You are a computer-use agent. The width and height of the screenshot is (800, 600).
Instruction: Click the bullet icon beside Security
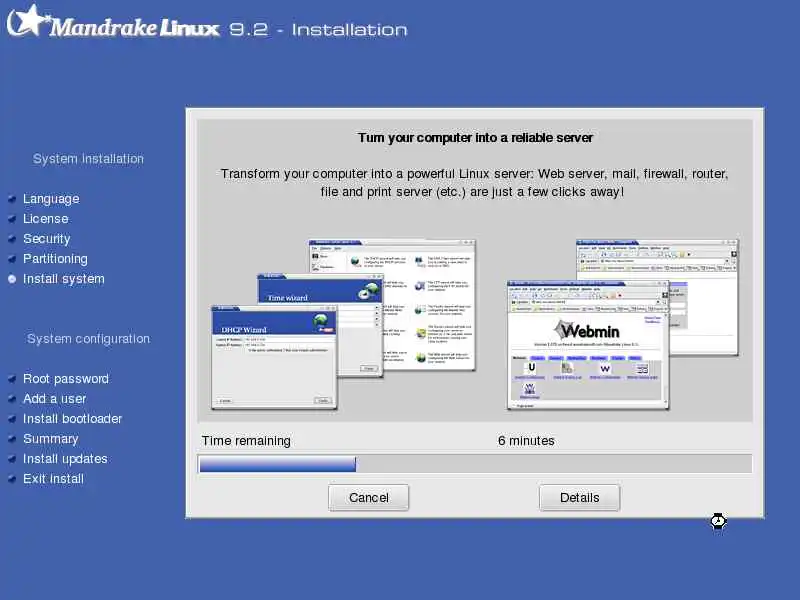coord(12,239)
